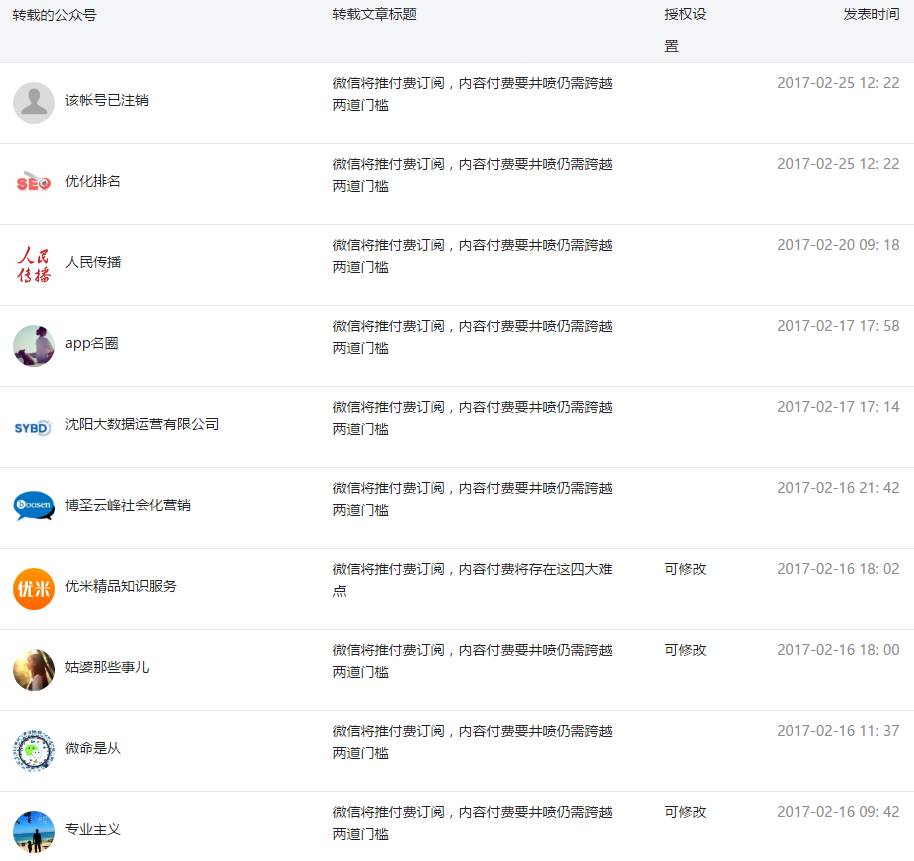Viewport: 914px width, 861px height.
Task: Click the 专业主义 beach avatar
Action: coord(34,831)
